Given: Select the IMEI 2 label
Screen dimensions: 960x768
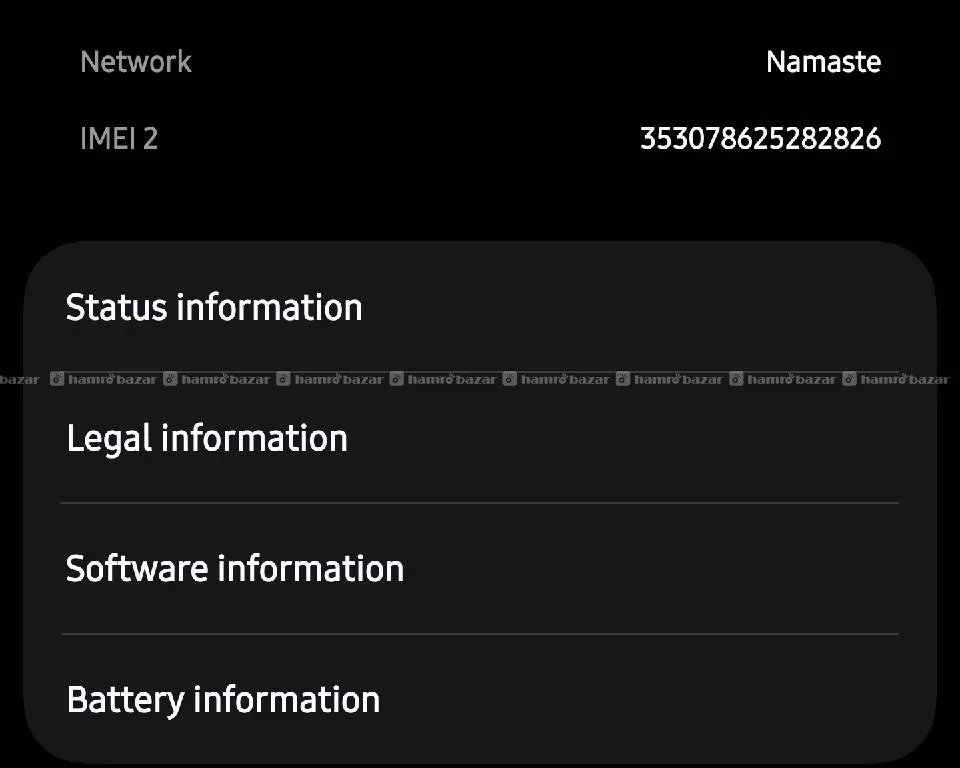Looking at the screenshot, I should 119,138.
